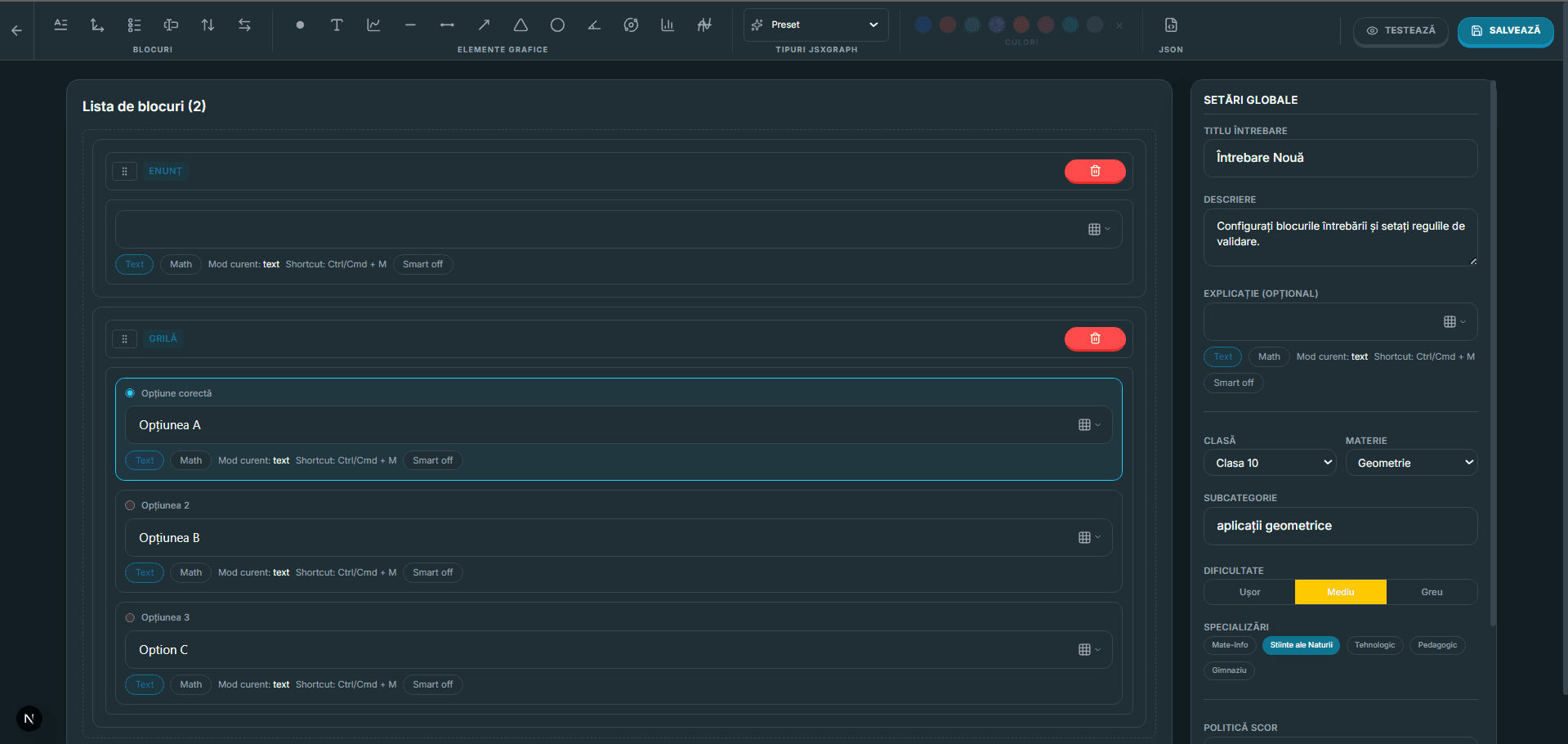Toggle Smart off in the ENUNȚ block

(422, 264)
